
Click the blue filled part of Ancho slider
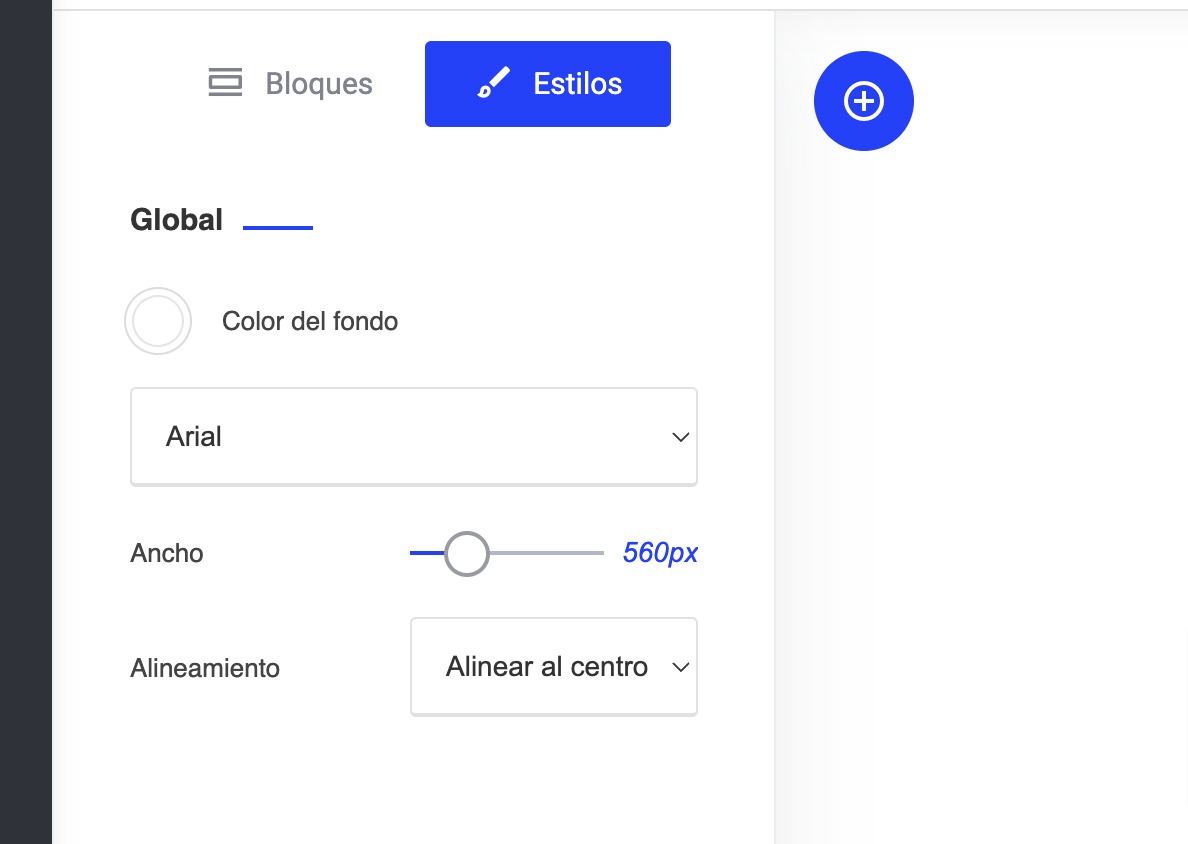point(425,553)
